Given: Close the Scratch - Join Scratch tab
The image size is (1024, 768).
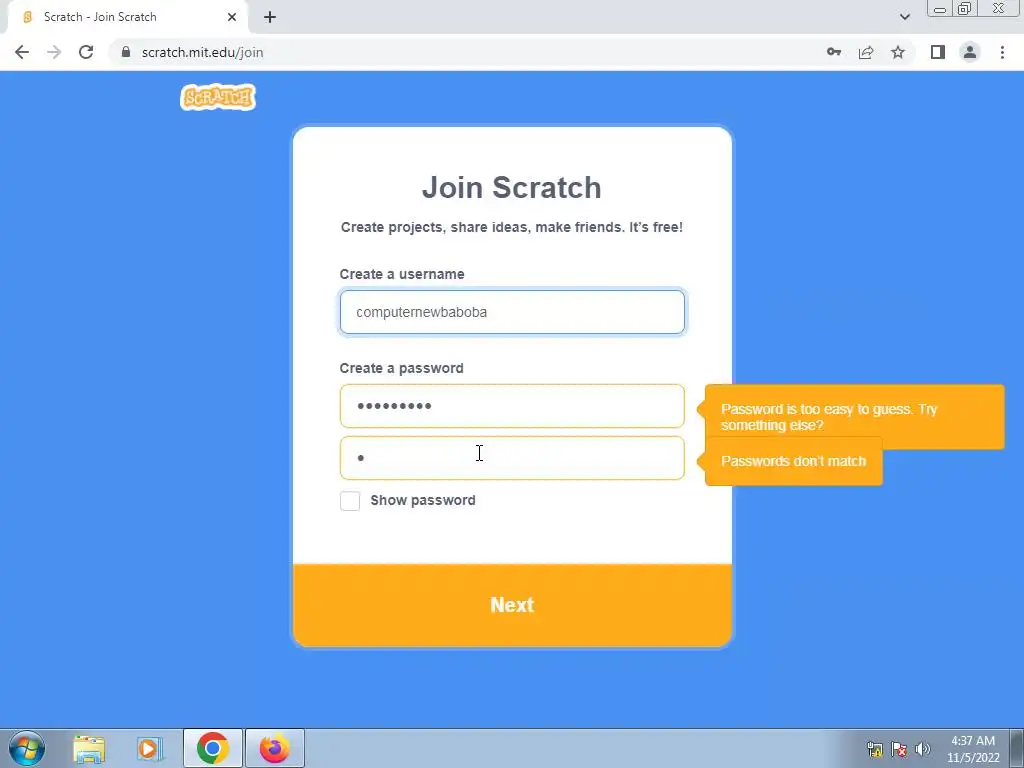Looking at the screenshot, I should [x=232, y=17].
